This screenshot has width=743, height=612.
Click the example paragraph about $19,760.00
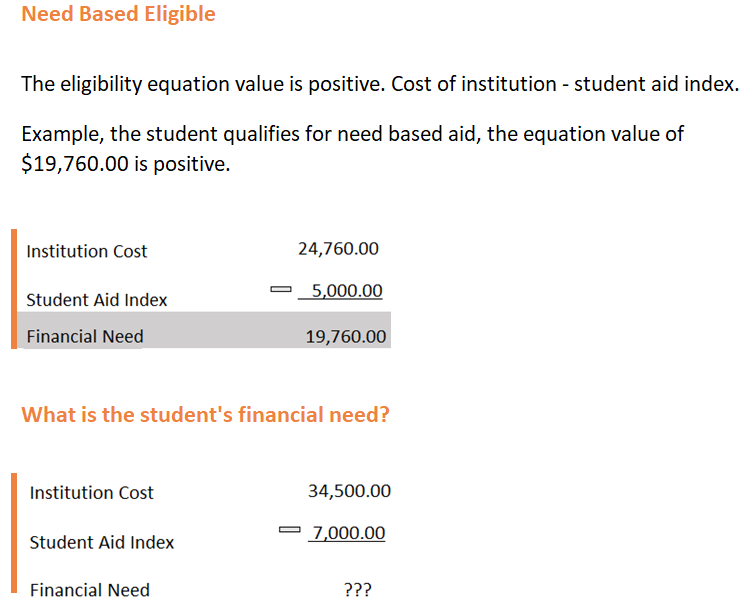coord(352,148)
